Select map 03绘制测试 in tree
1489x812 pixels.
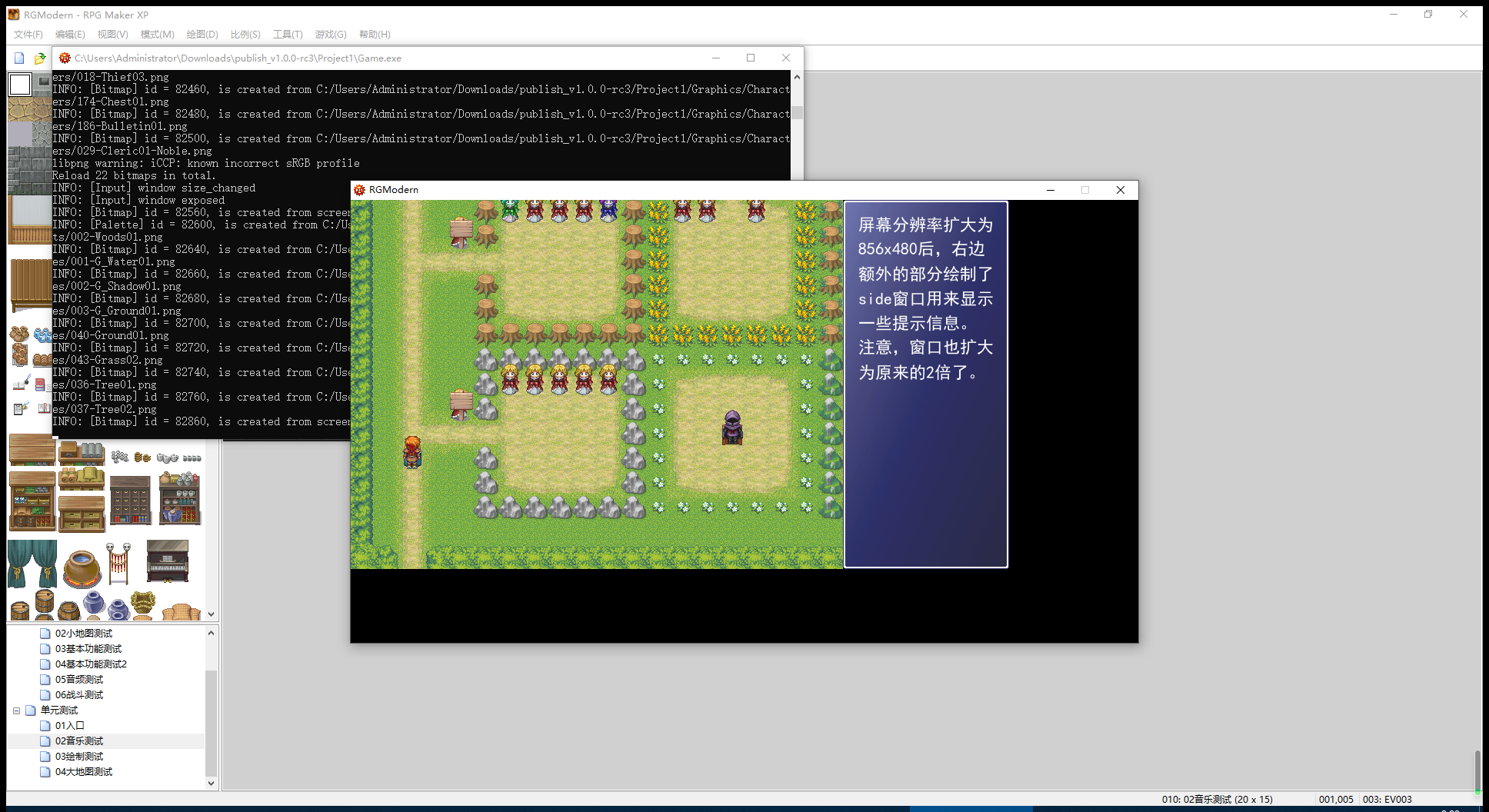pyautogui.click(x=79, y=757)
